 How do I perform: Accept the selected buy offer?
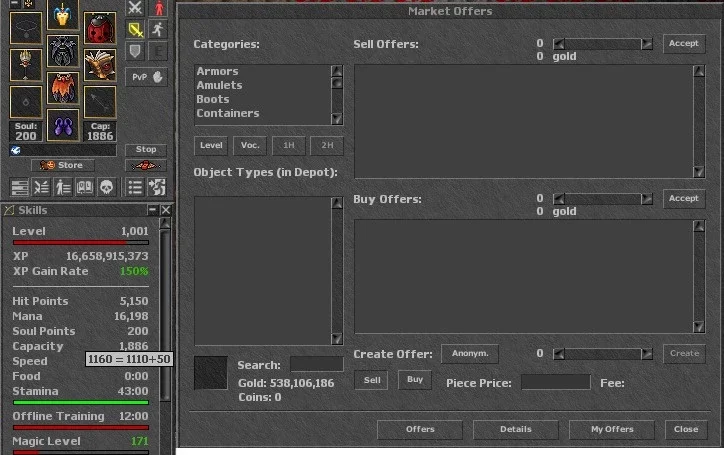point(684,198)
